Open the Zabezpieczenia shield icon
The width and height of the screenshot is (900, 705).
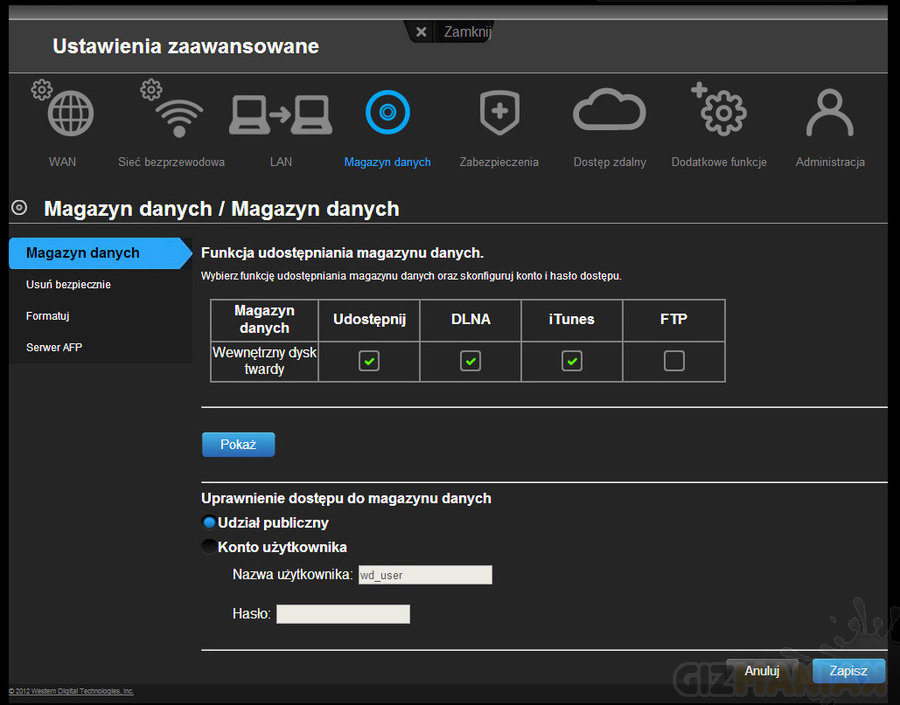tap(499, 113)
